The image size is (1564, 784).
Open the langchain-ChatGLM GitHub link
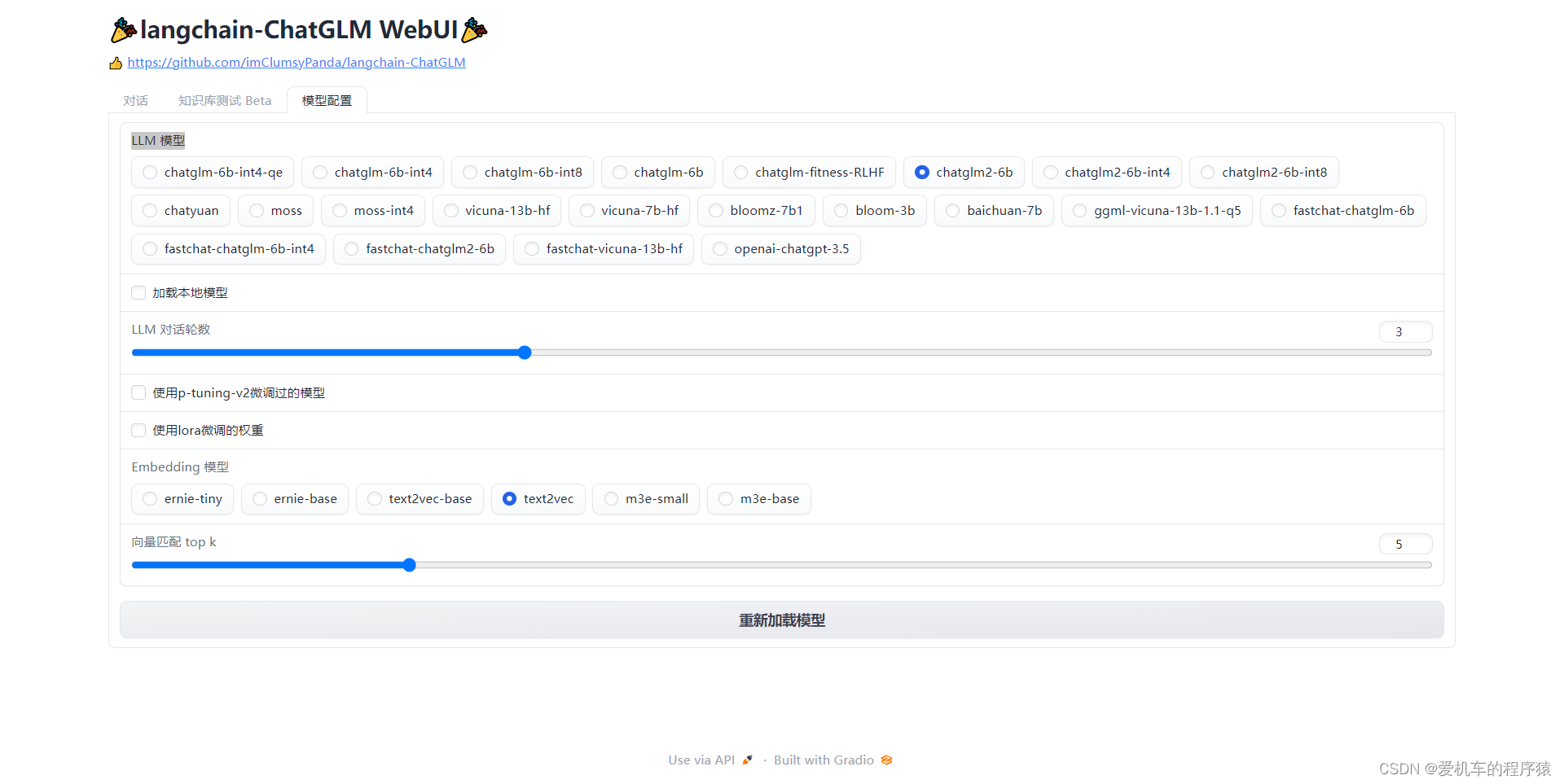(x=297, y=63)
